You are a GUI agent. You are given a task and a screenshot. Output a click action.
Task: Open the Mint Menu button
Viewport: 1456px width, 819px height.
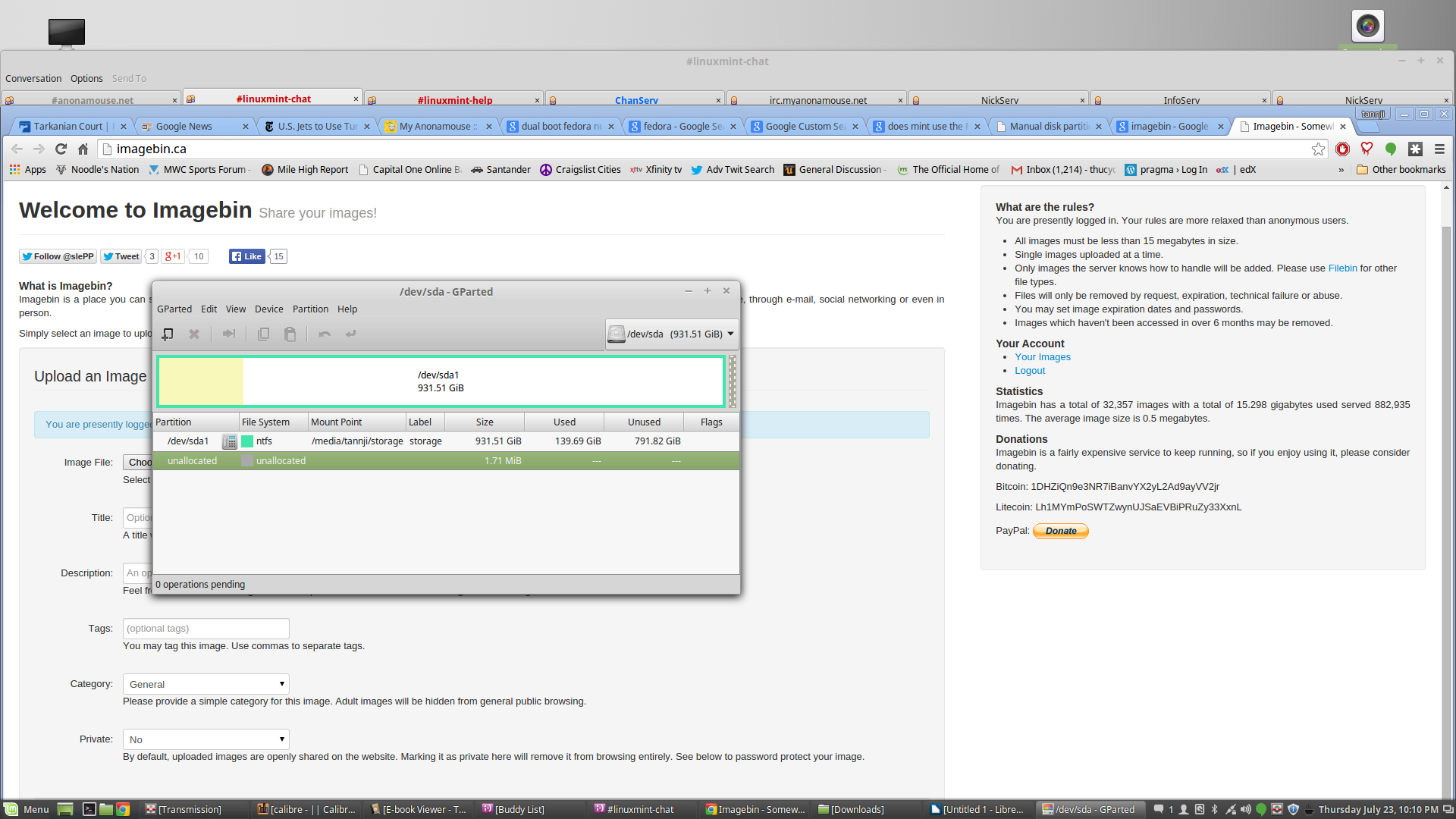(27, 809)
